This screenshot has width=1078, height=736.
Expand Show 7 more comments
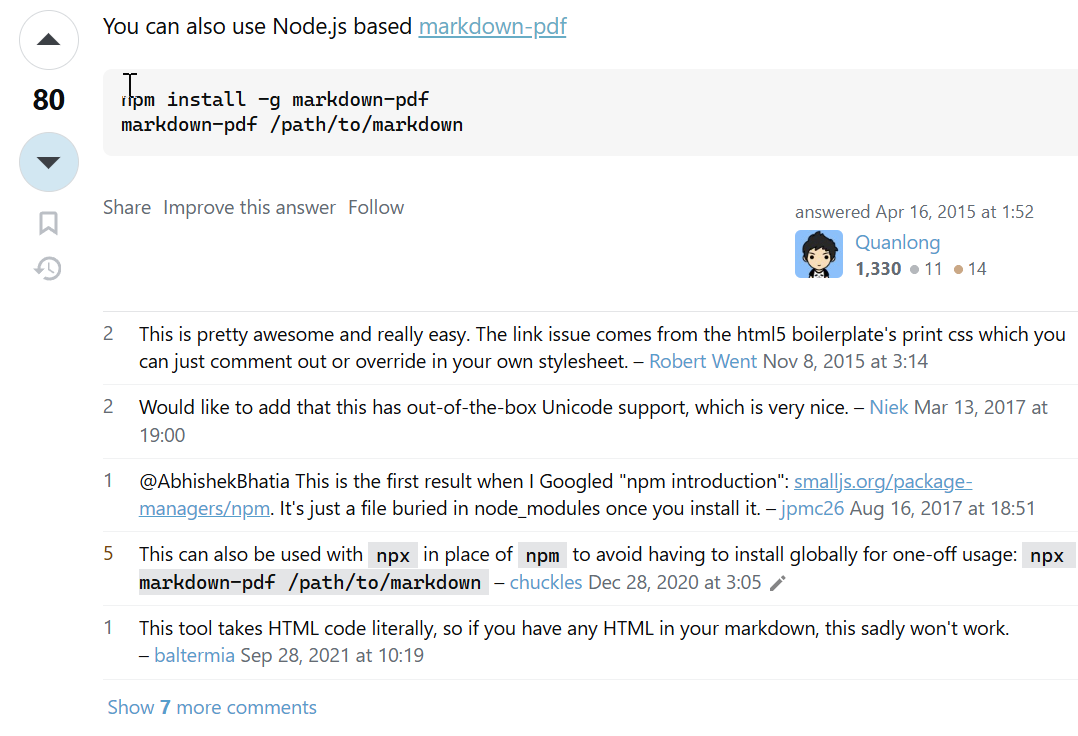212,707
